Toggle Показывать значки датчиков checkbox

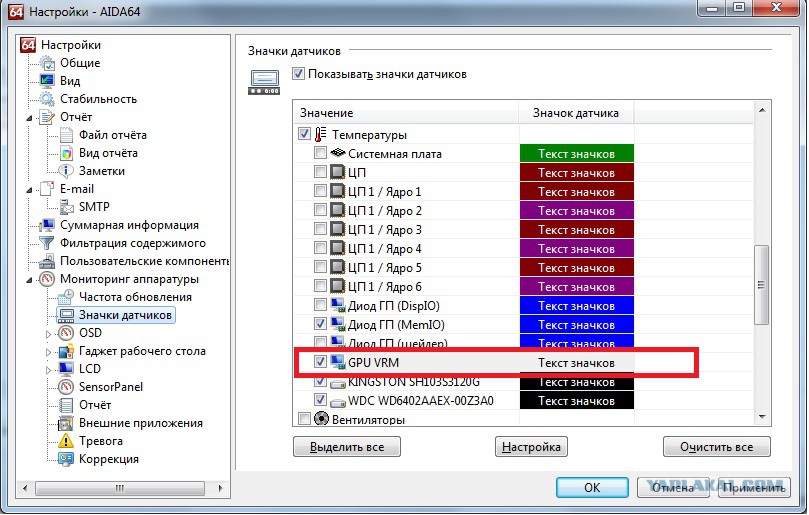point(298,74)
